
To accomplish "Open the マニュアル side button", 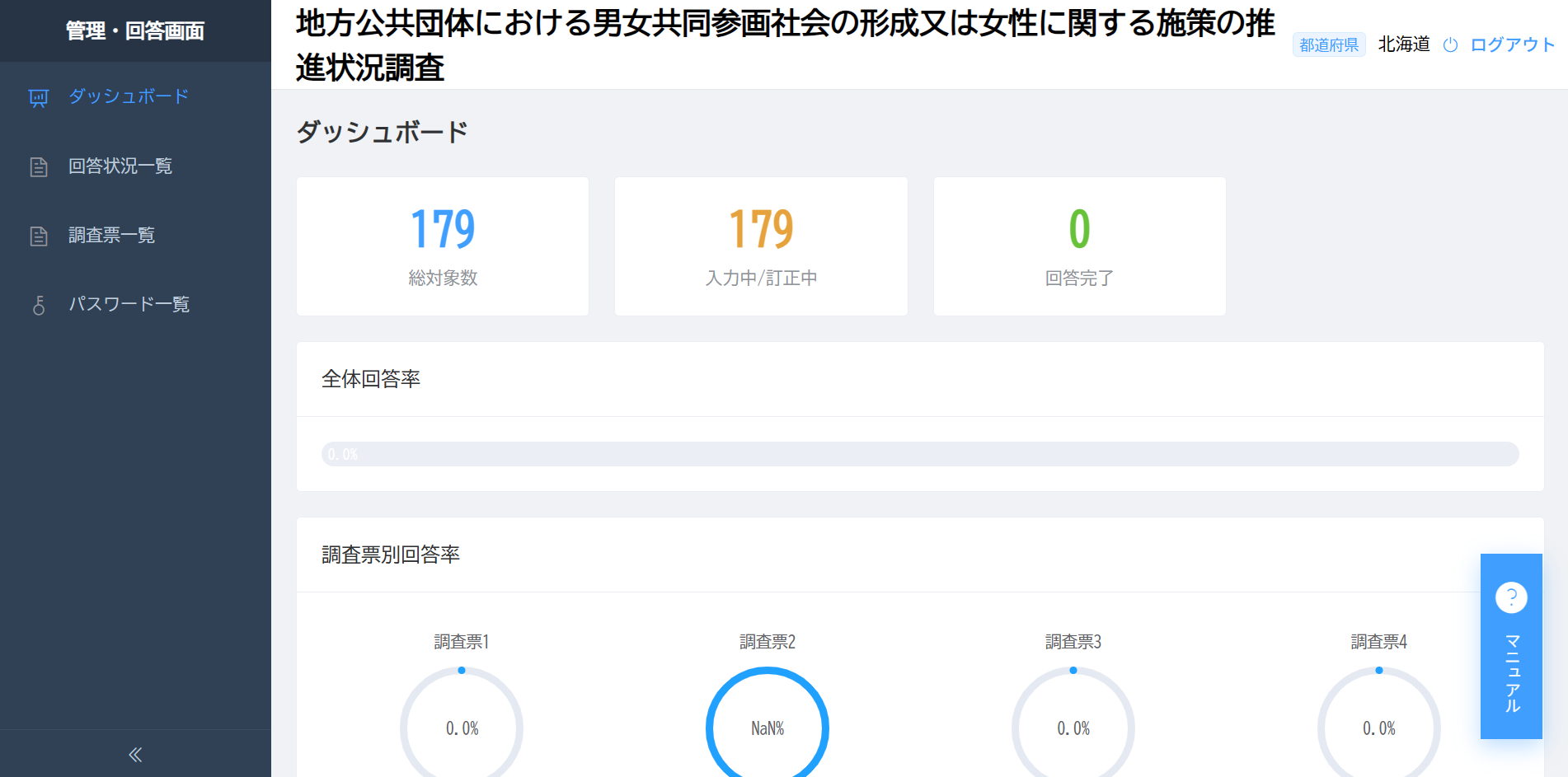I will (1511, 646).
